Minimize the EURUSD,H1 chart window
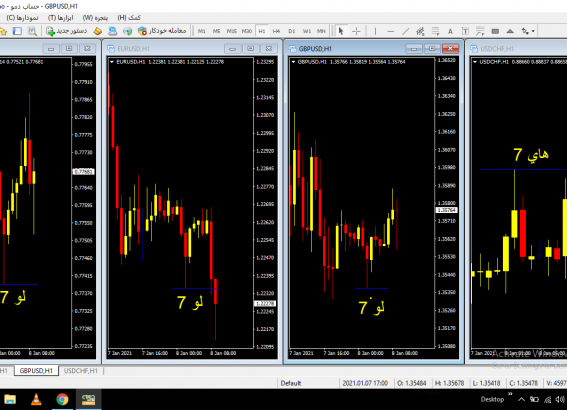Screen dimensions: 567x410 point(233,48)
